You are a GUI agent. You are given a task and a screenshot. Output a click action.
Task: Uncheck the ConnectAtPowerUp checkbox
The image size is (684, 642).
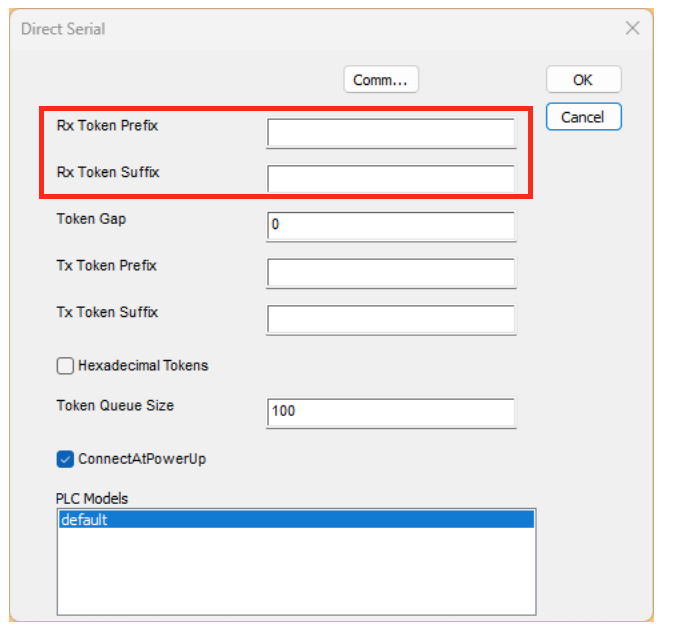[66, 460]
